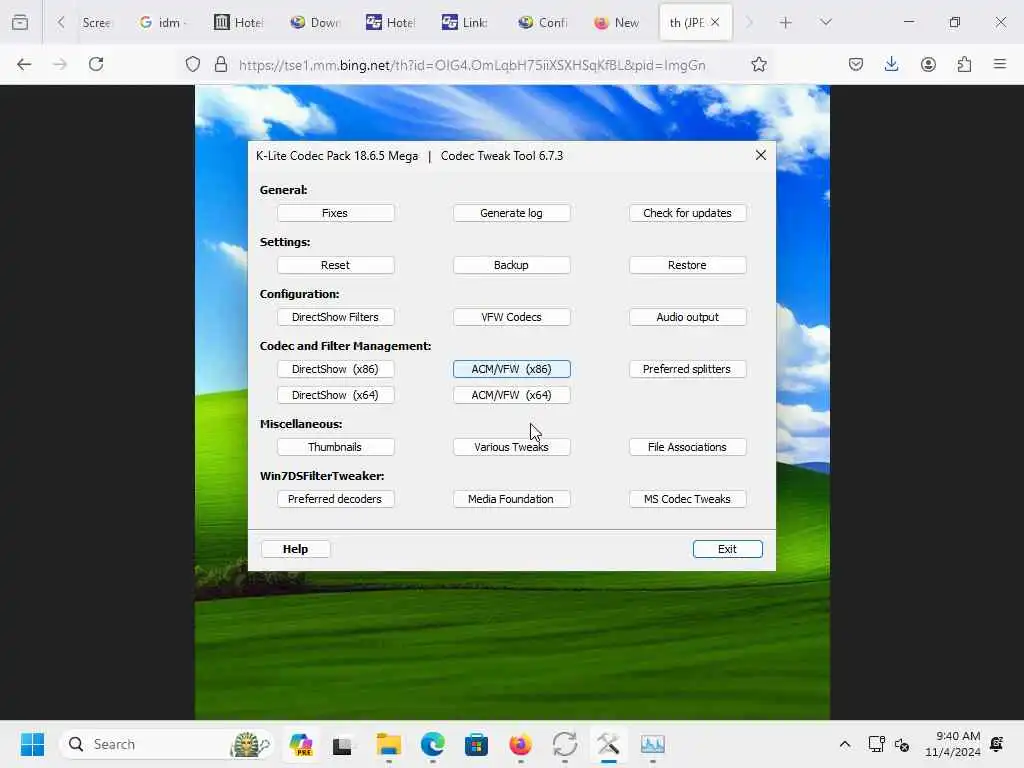1024x768 pixels.
Task: Click the browser address bar
Action: pos(472,65)
